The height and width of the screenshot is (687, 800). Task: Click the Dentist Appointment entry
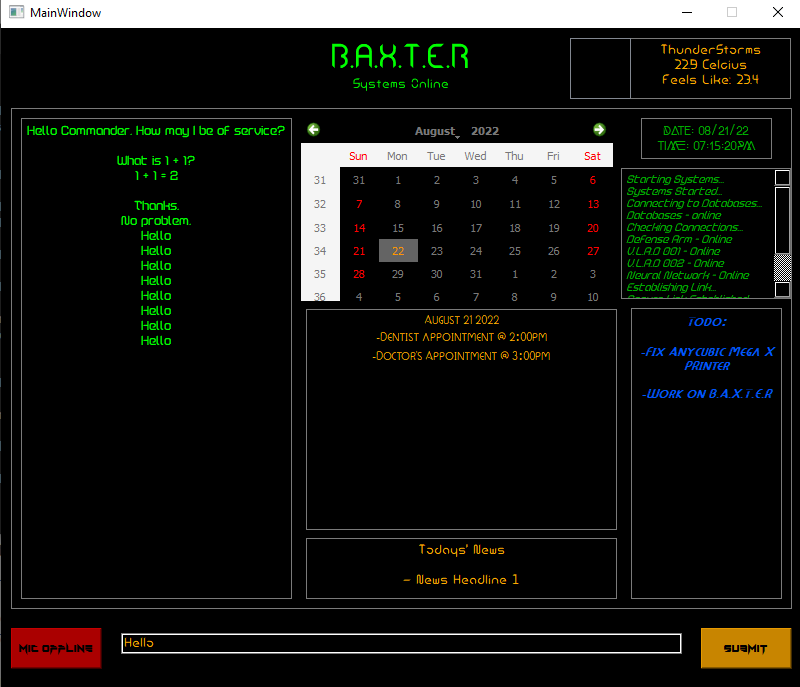click(461, 337)
